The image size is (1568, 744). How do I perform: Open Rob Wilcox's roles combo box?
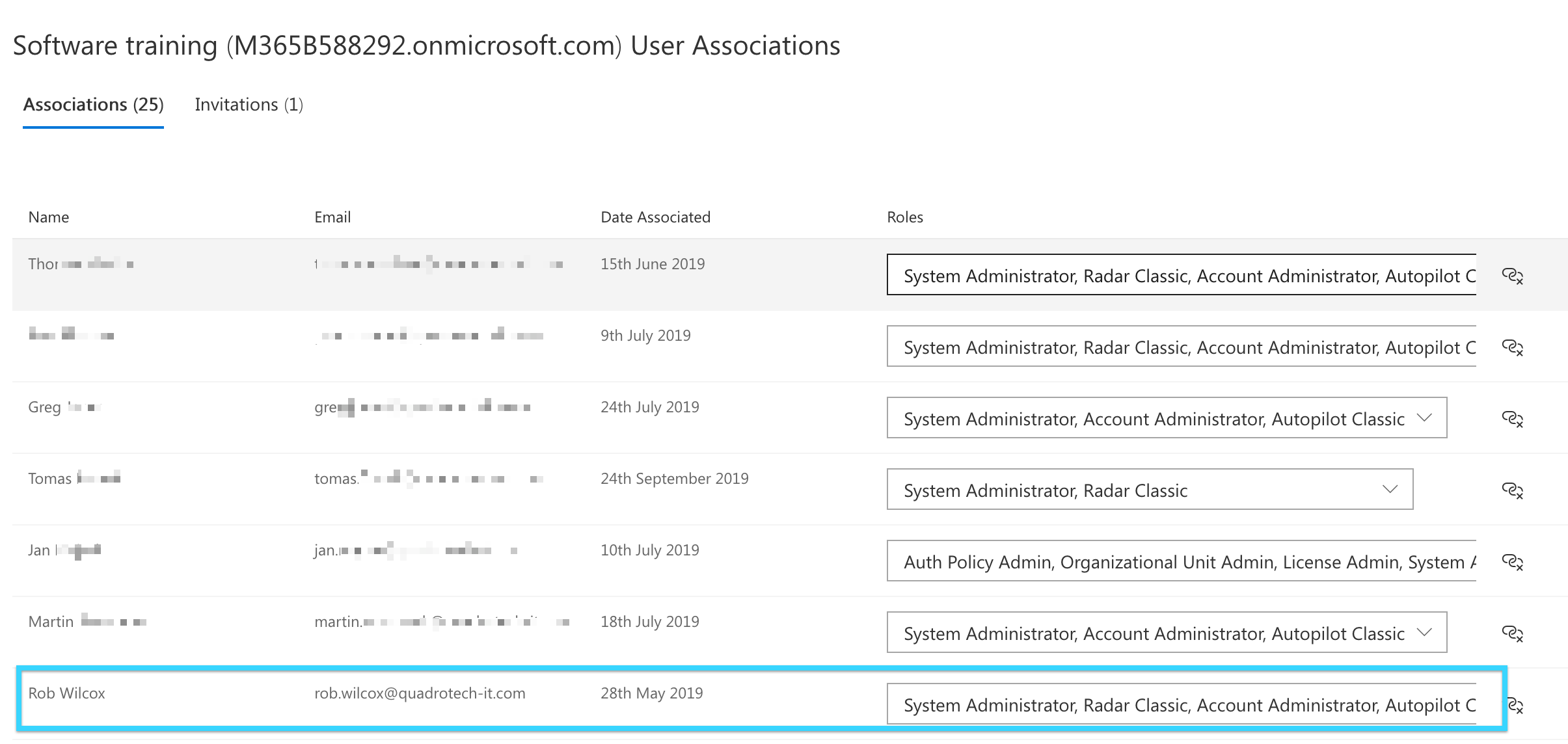1181,705
